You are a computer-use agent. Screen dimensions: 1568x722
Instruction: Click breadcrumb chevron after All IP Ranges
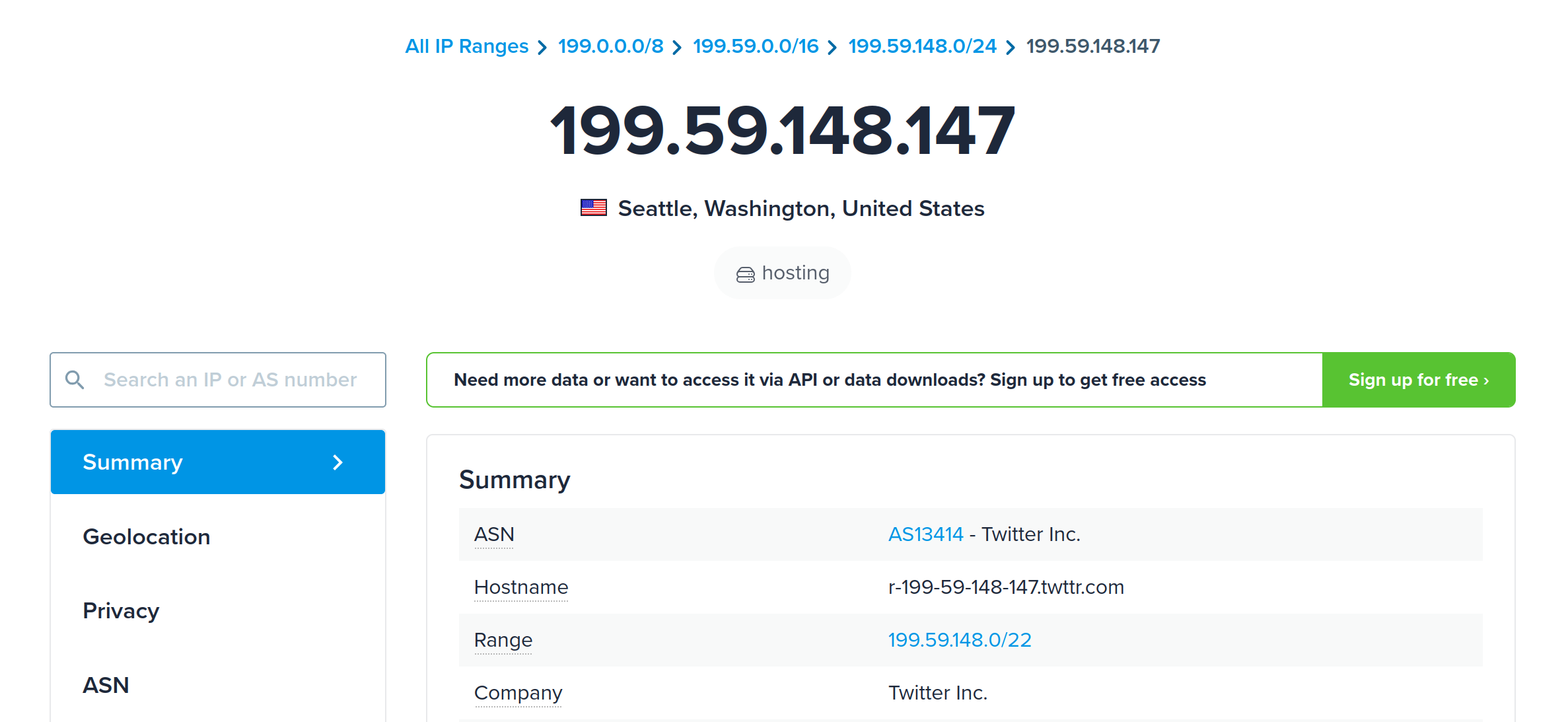pos(542,48)
